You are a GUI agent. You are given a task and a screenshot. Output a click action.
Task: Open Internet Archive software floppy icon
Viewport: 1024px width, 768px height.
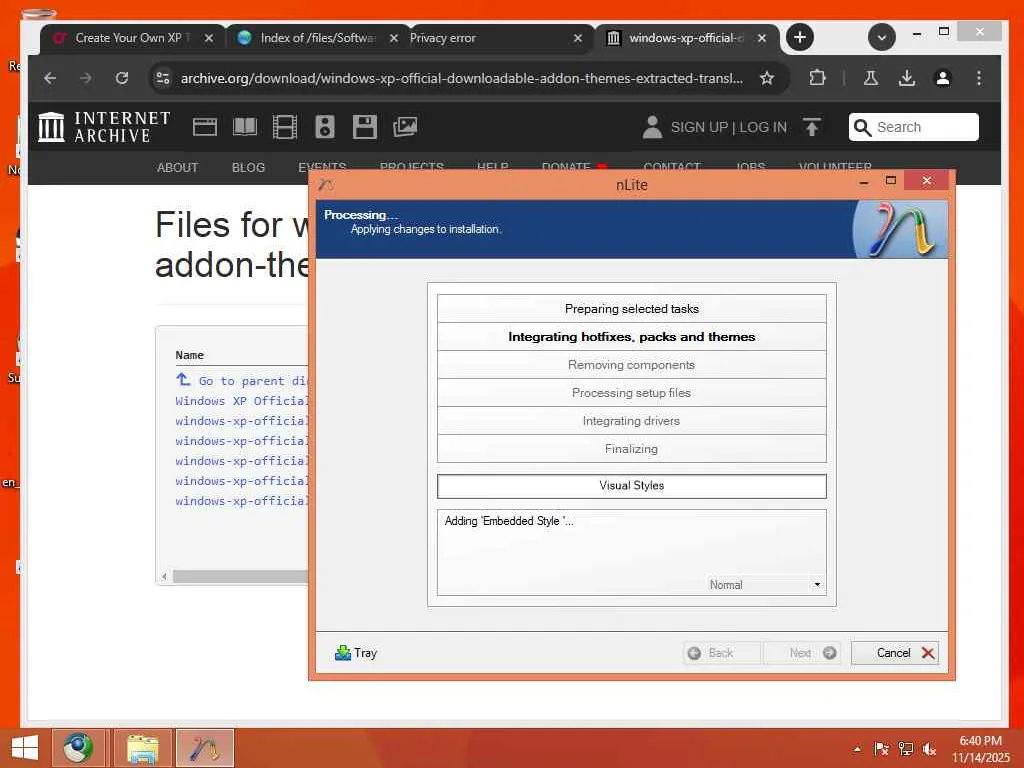[364, 127]
